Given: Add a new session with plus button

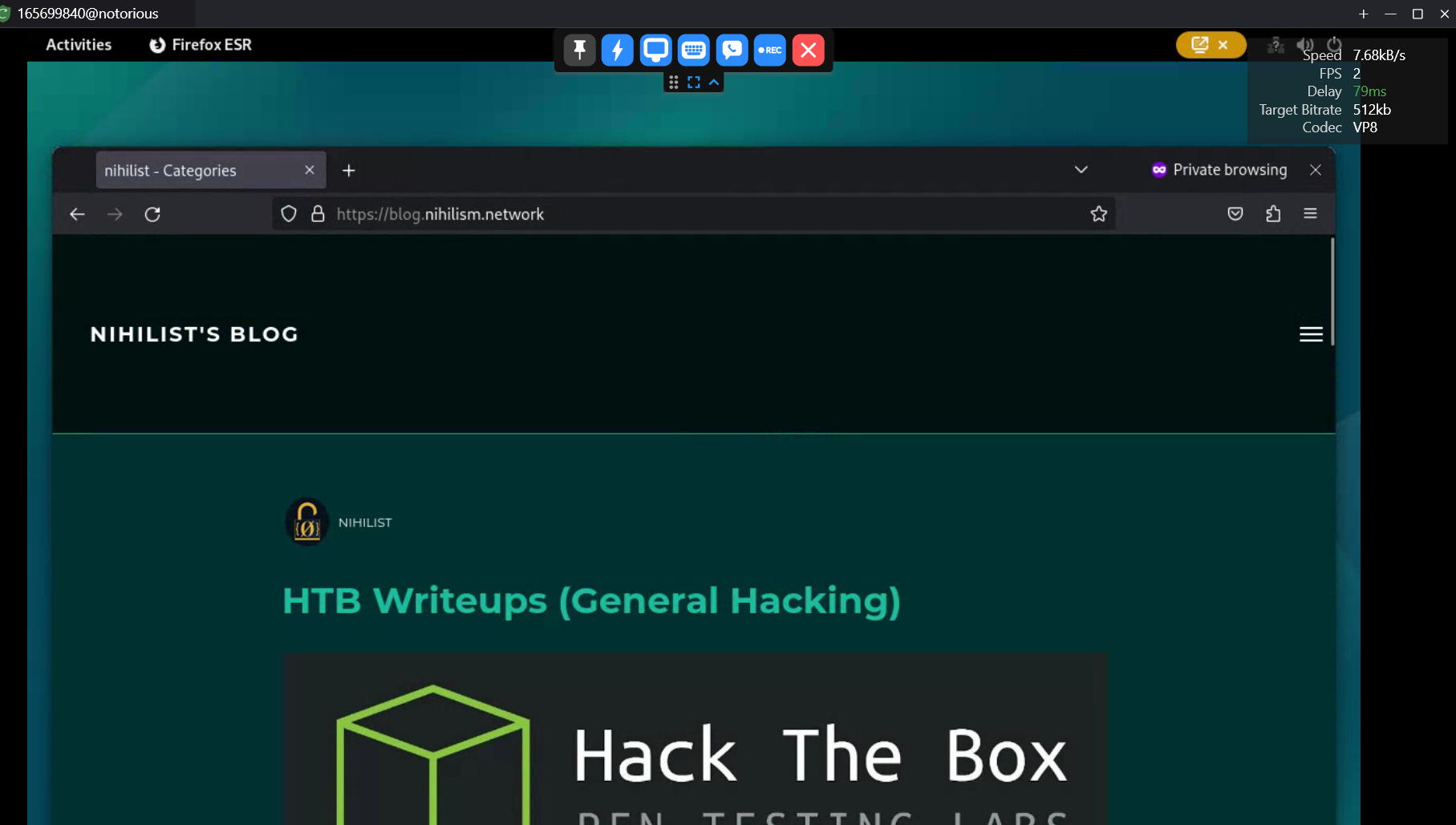Looking at the screenshot, I should [x=1363, y=14].
